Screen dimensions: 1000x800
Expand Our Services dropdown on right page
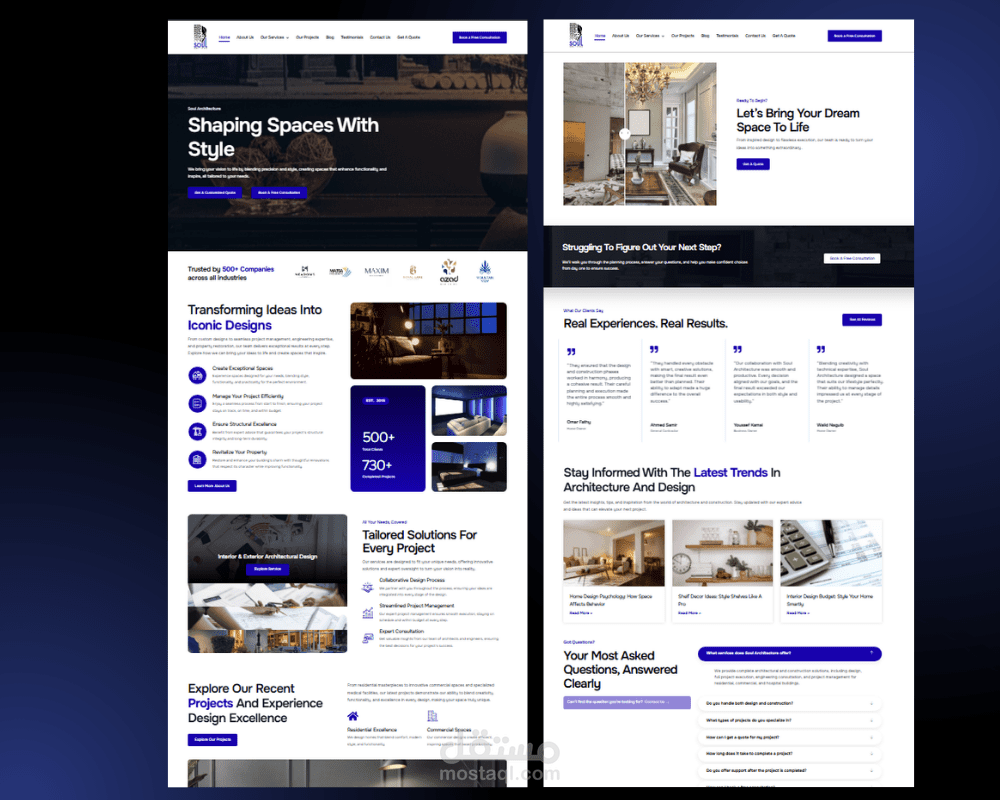pyautogui.click(x=650, y=36)
